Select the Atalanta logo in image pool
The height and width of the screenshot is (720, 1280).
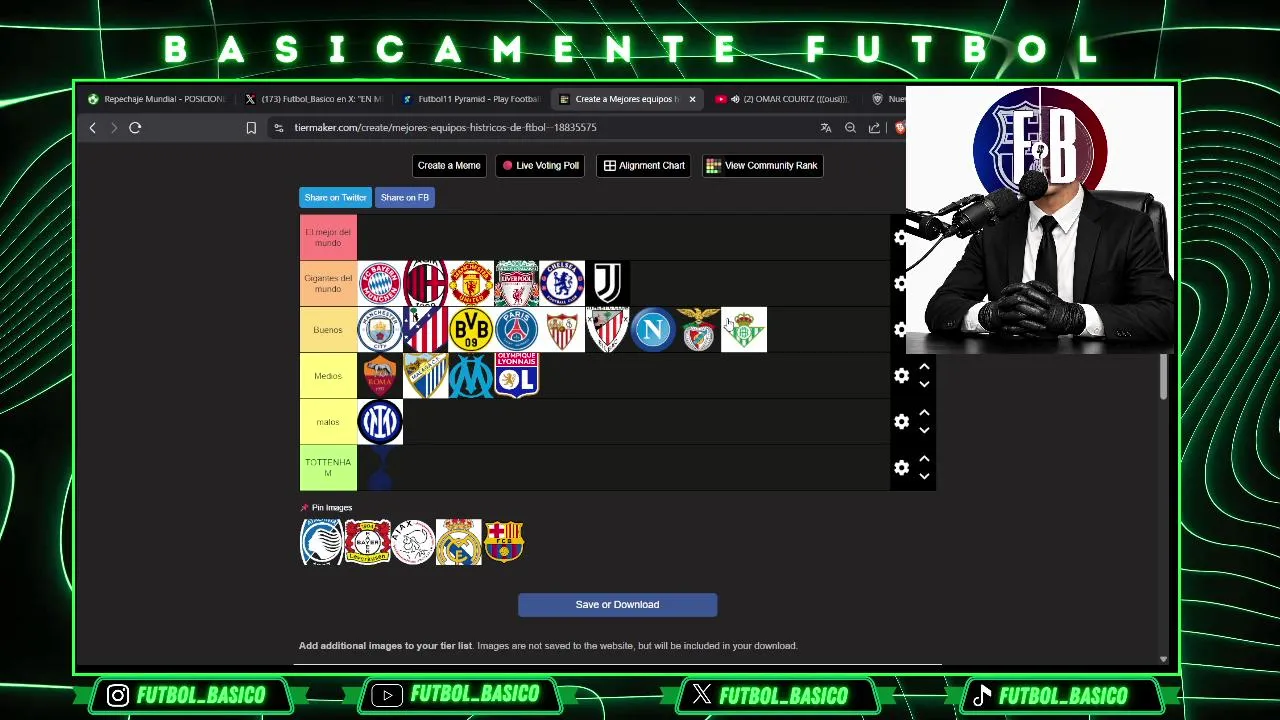click(x=321, y=542)
